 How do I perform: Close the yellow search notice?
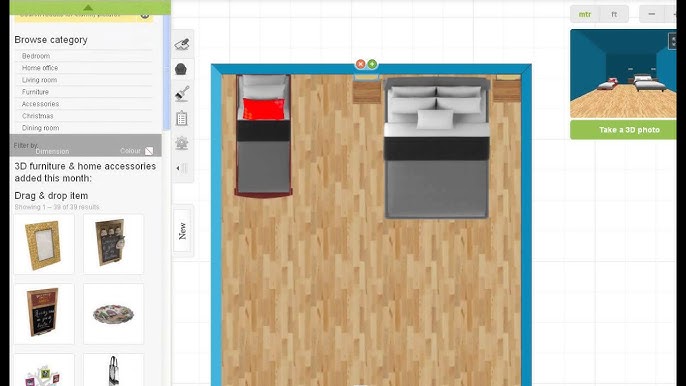pos(145,15)
